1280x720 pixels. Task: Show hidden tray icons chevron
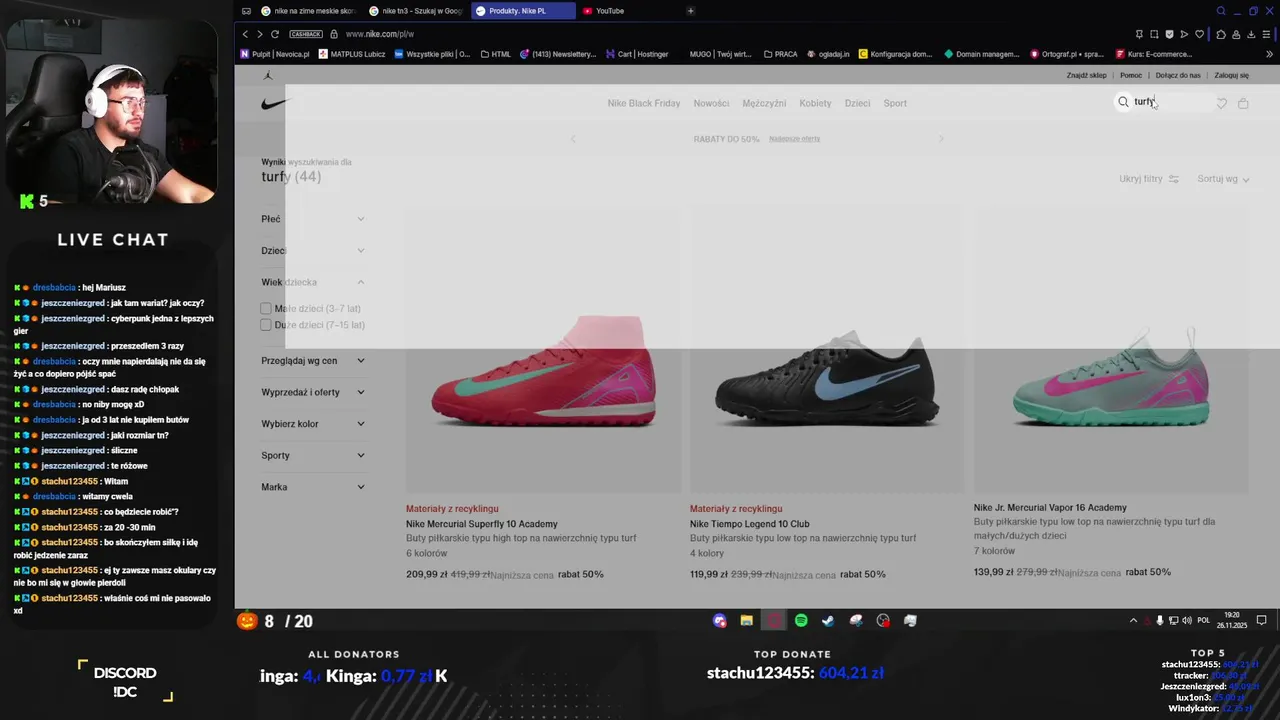(1133, 620)
